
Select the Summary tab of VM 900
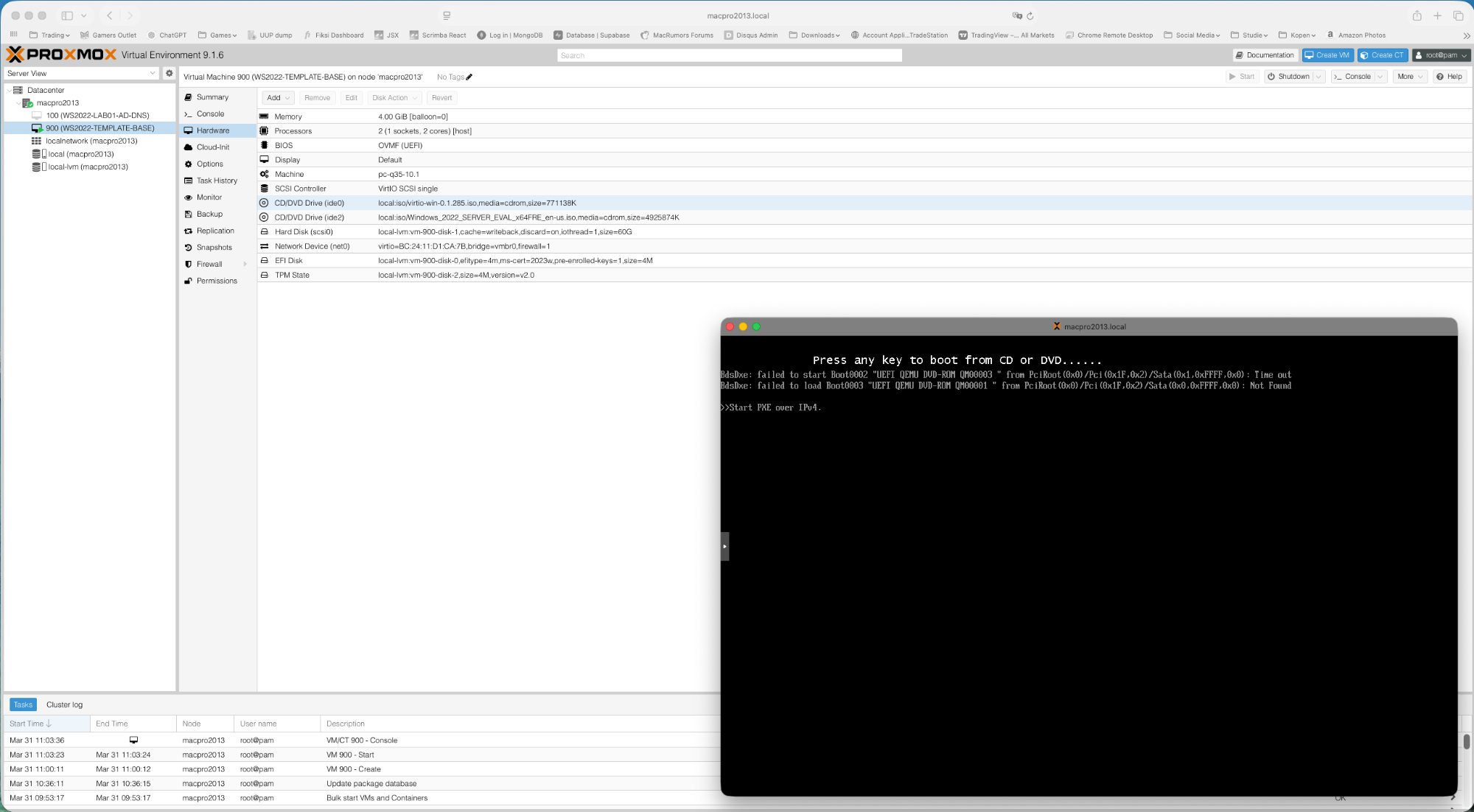[212, 97]
